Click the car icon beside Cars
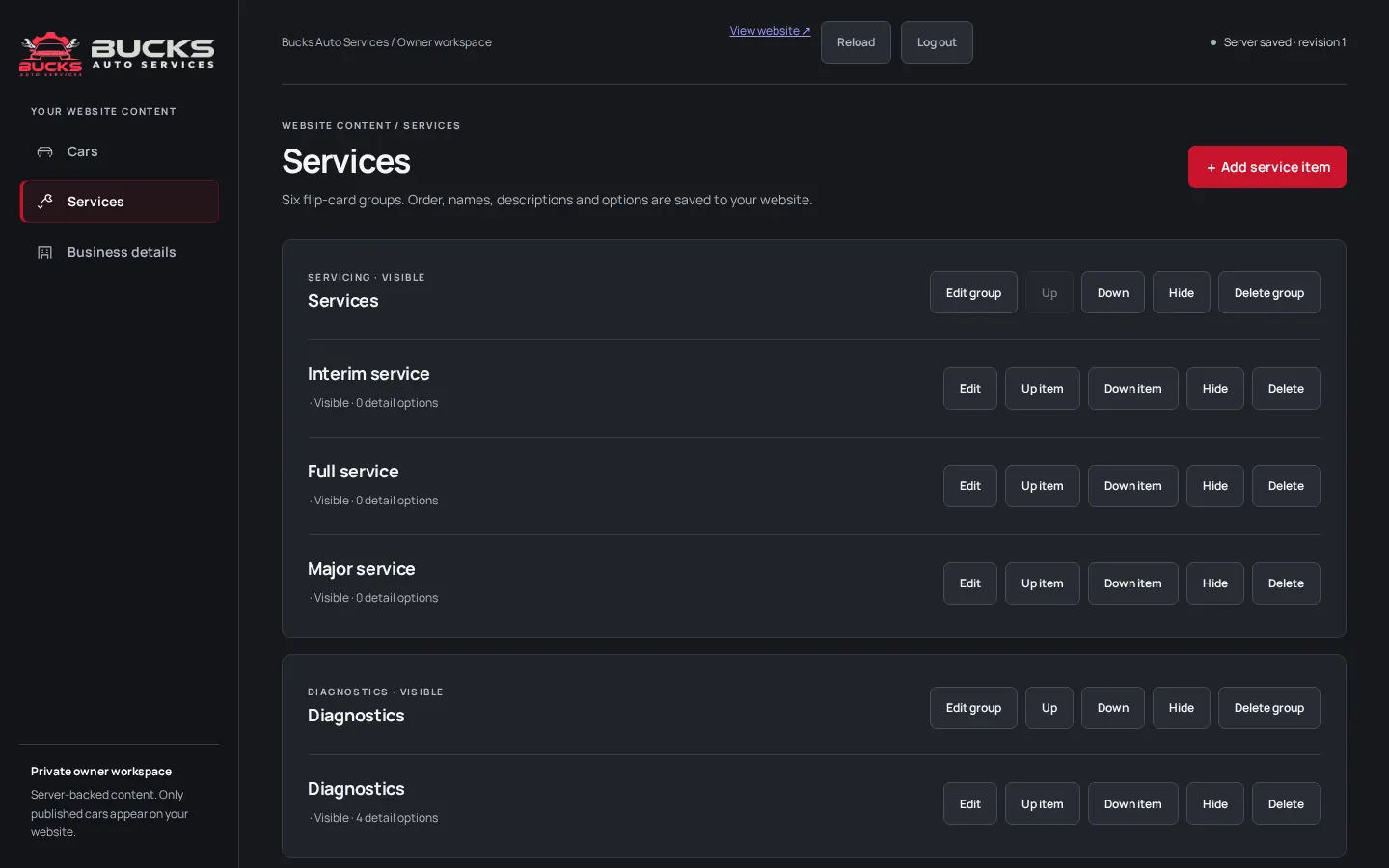1389x868 pixels. pos(44,151)
